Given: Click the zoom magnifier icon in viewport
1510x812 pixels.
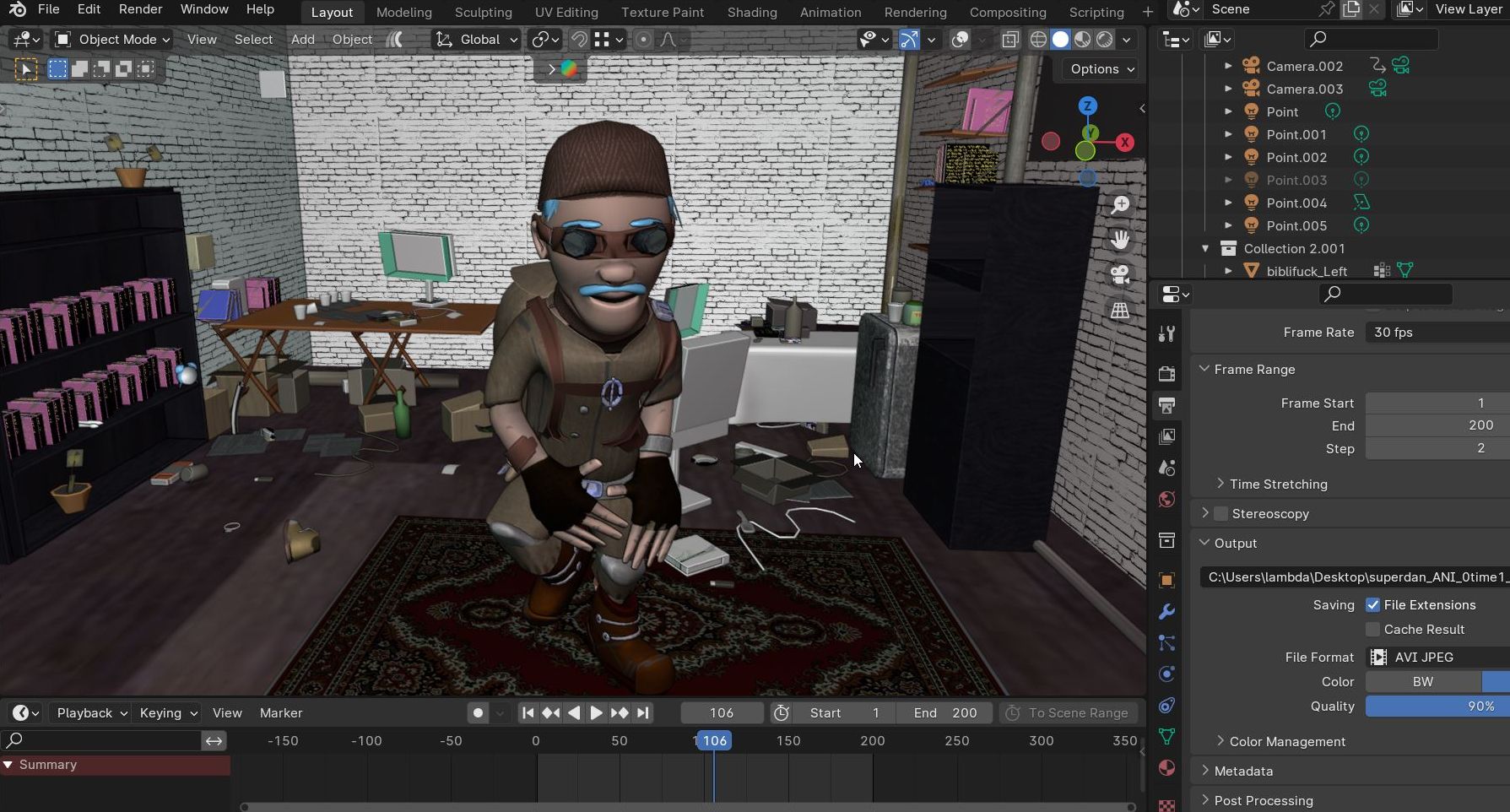Looking at the screenshot, I should (x=1120, y=205).
